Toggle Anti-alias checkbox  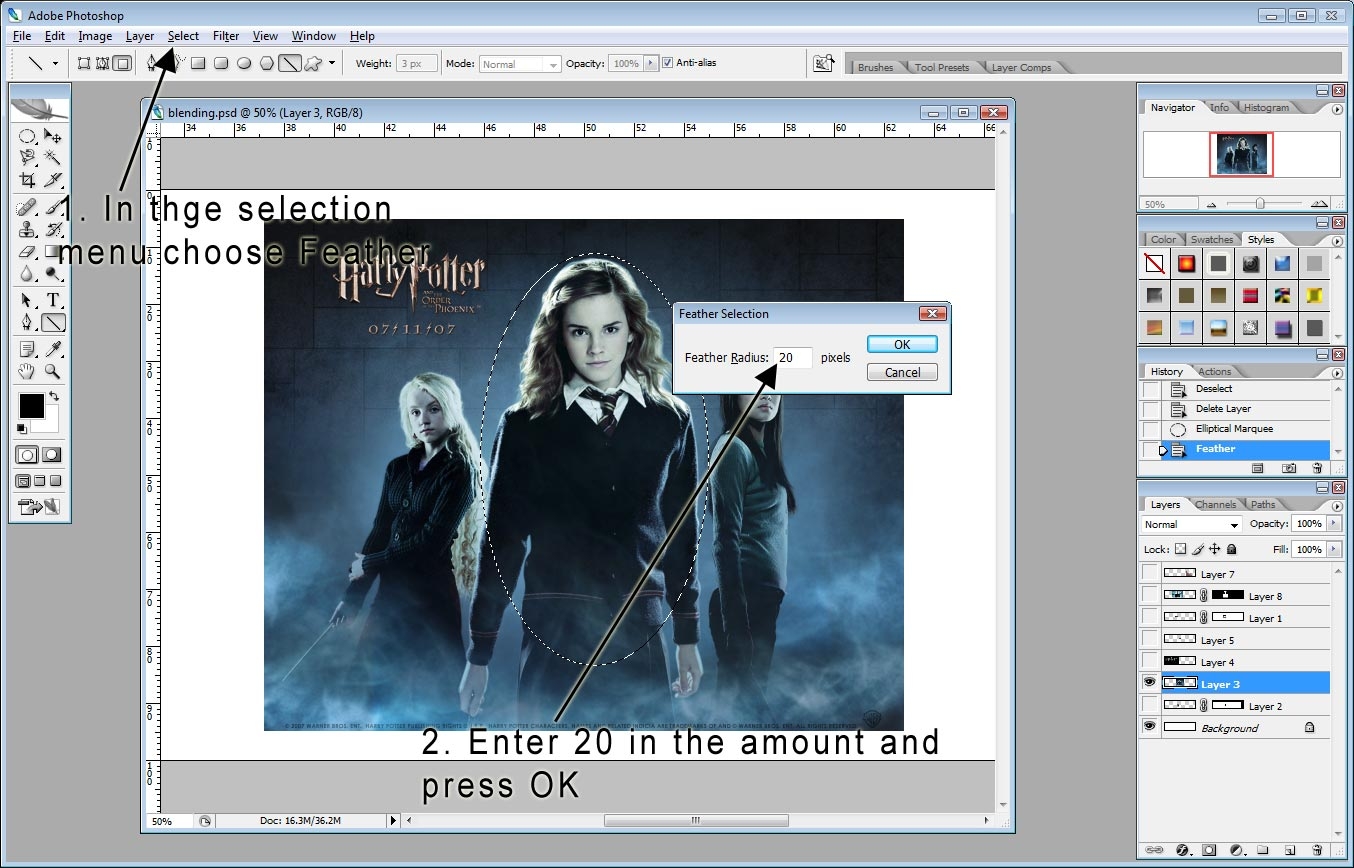pos(667,63)
